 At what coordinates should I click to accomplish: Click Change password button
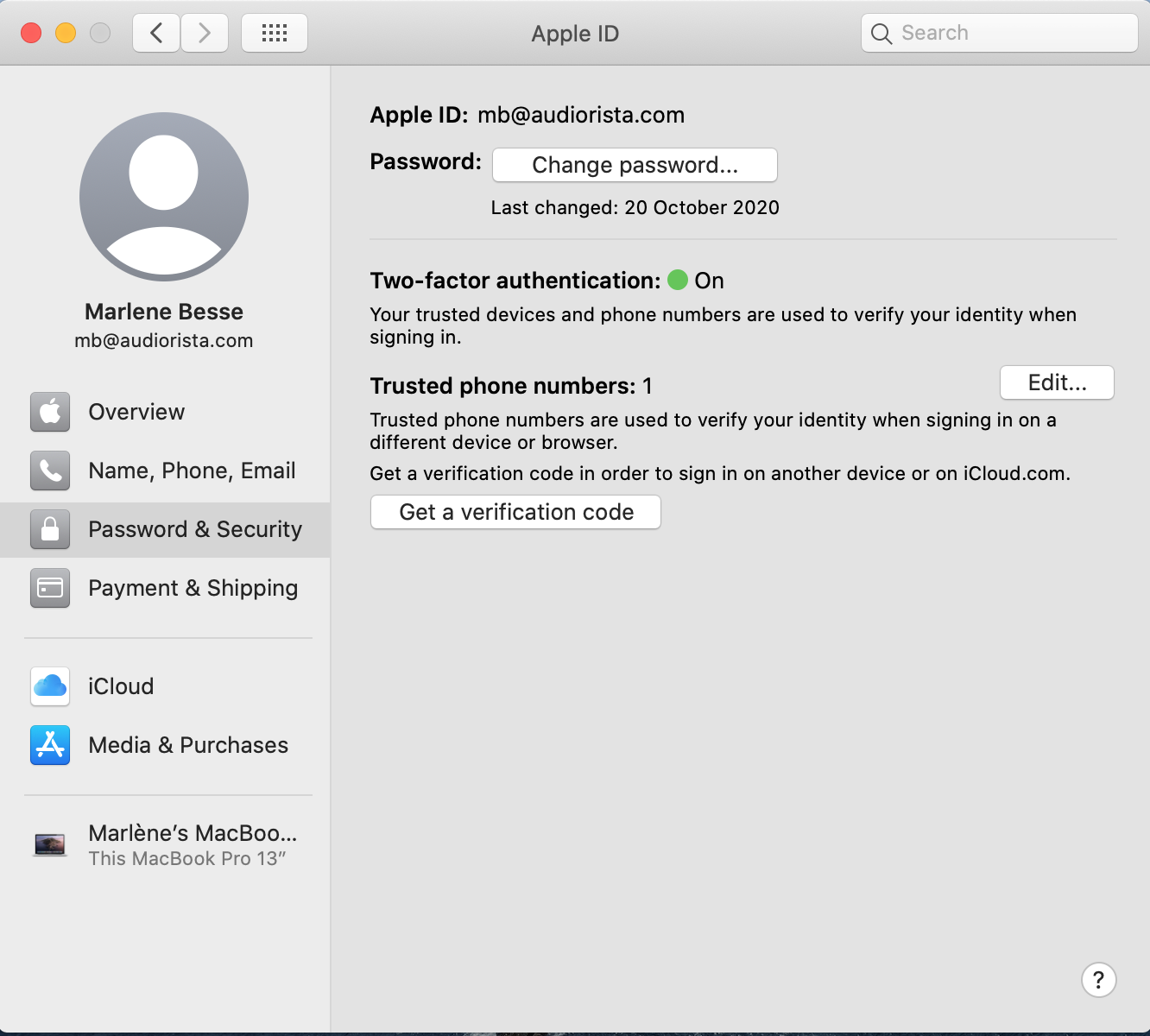[x=635, y=165]
